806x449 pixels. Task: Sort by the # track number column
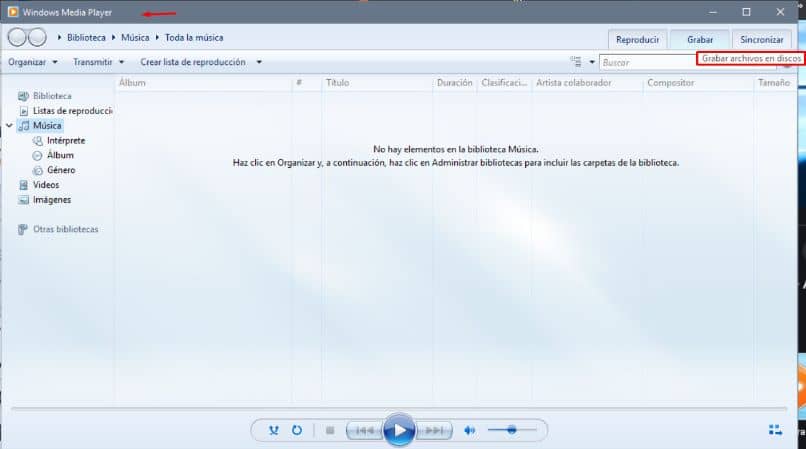[306, 83]
